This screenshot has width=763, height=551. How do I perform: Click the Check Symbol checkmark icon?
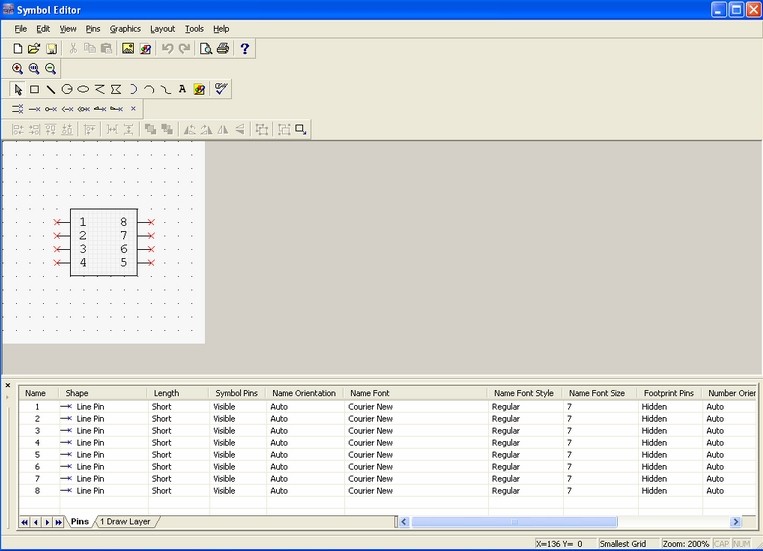(x=221, y=89)
